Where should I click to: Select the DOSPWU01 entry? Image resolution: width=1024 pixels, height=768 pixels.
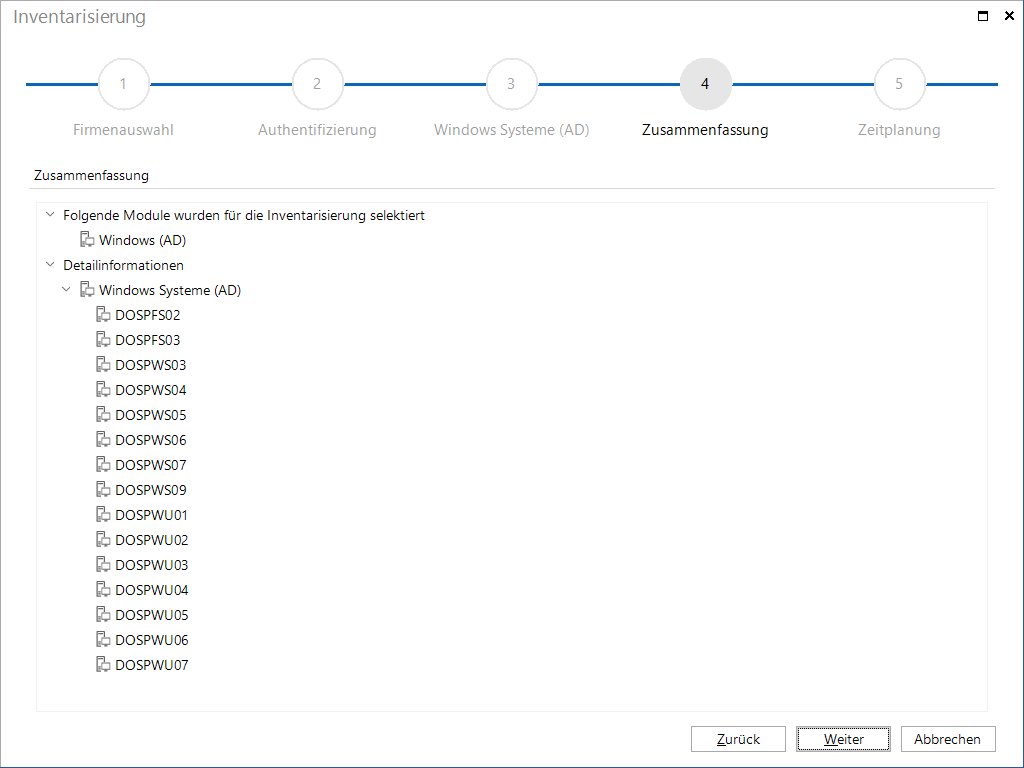click(152, 515)
